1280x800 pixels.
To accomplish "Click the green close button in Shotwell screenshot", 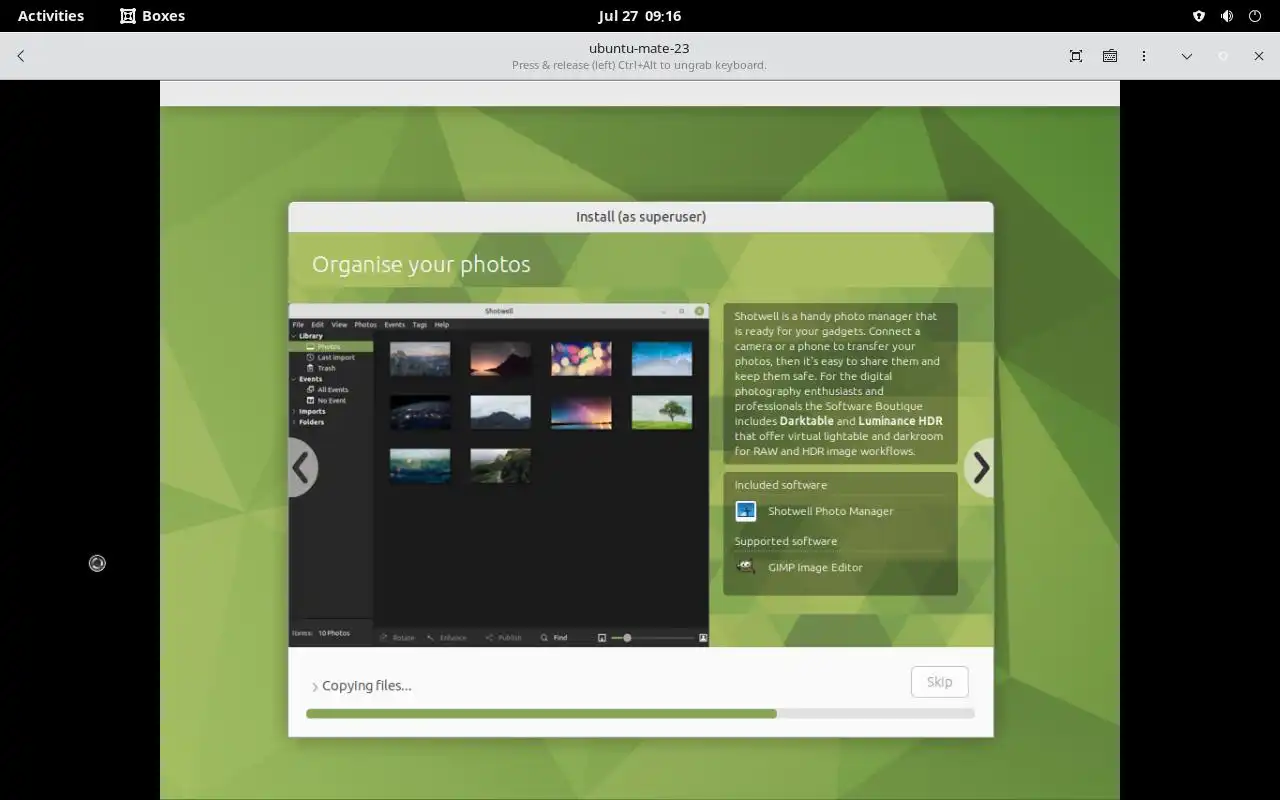I will (x=699, y=311).
